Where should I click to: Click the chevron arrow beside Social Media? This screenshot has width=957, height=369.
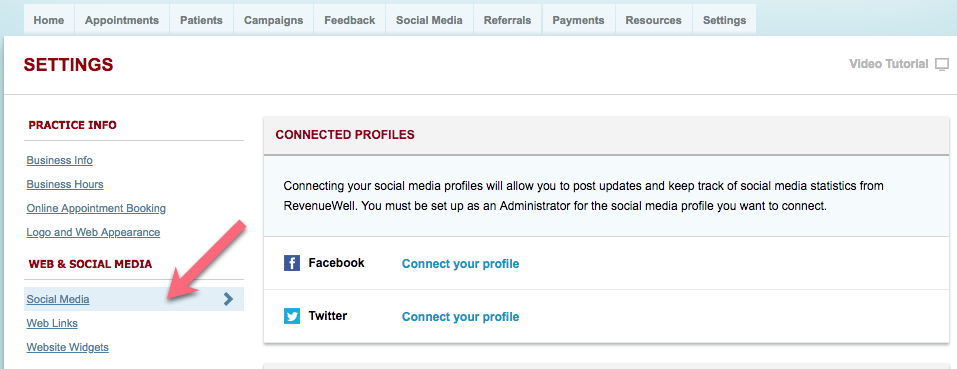point(228,299)
